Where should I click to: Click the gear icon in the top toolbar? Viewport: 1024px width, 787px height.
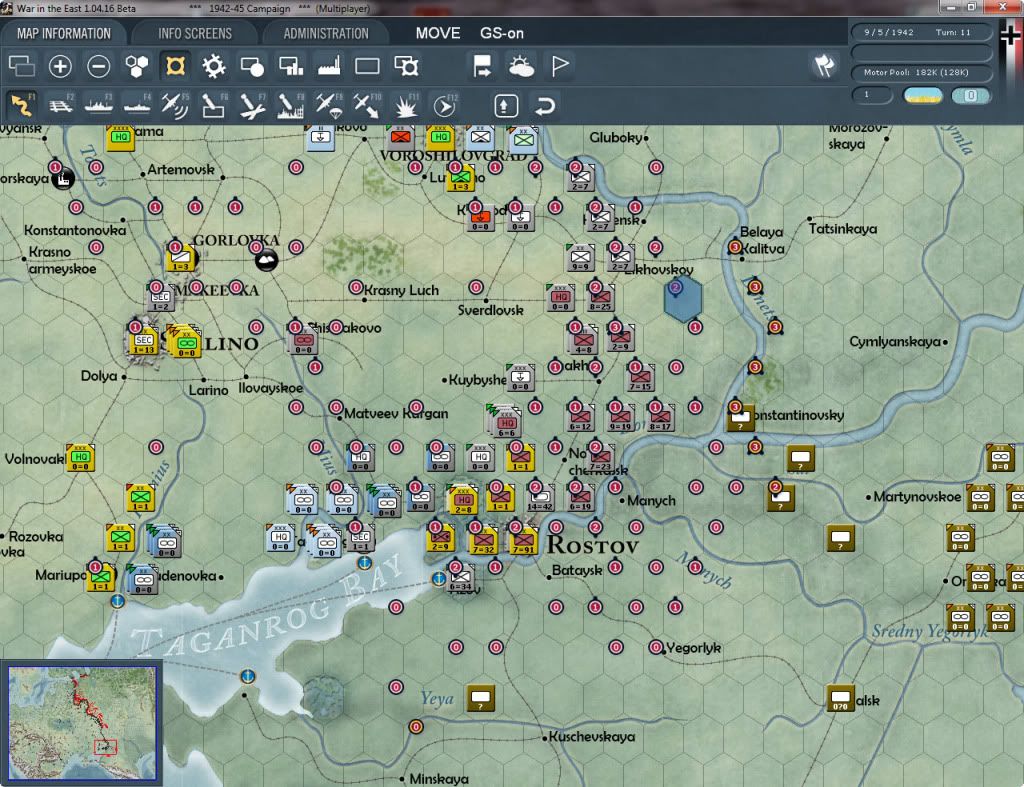click(214, 66)
